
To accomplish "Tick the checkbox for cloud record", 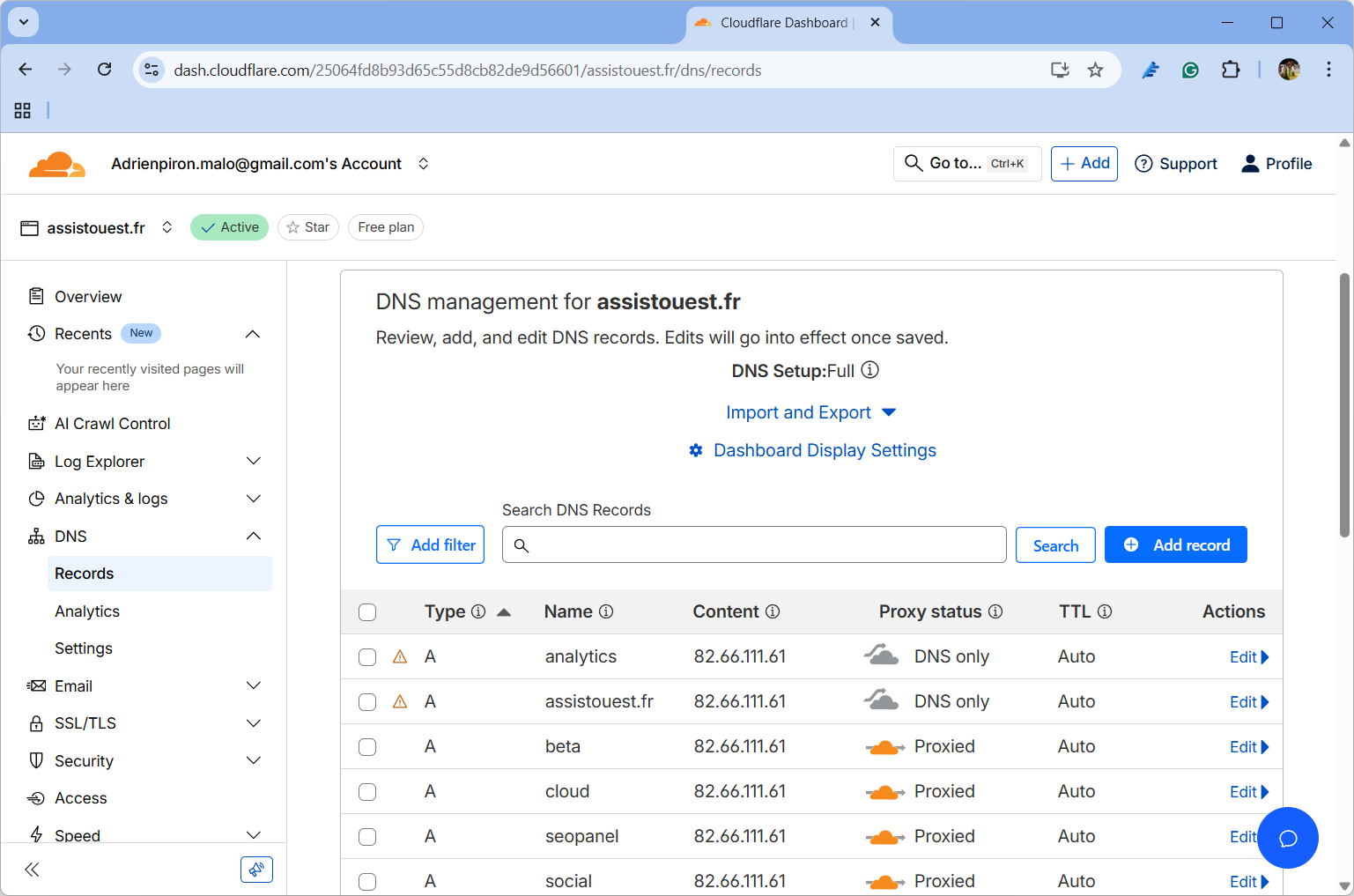I will [x=367, y=792].
